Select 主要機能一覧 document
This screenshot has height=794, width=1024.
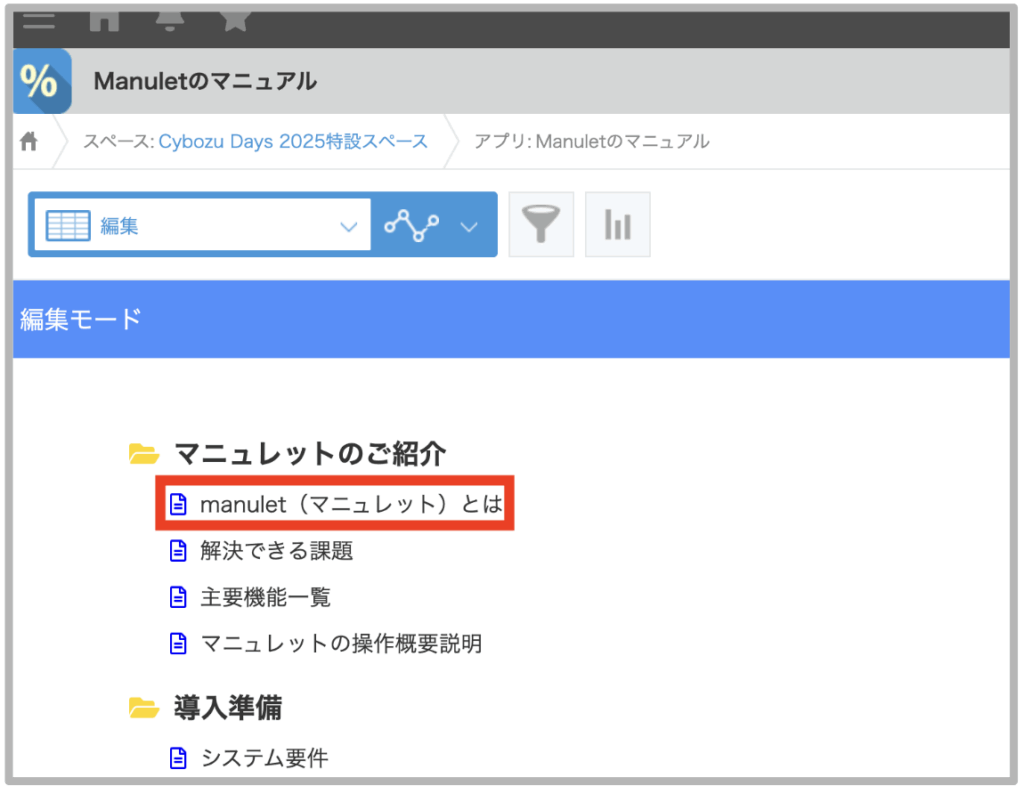tap(265, 598)
